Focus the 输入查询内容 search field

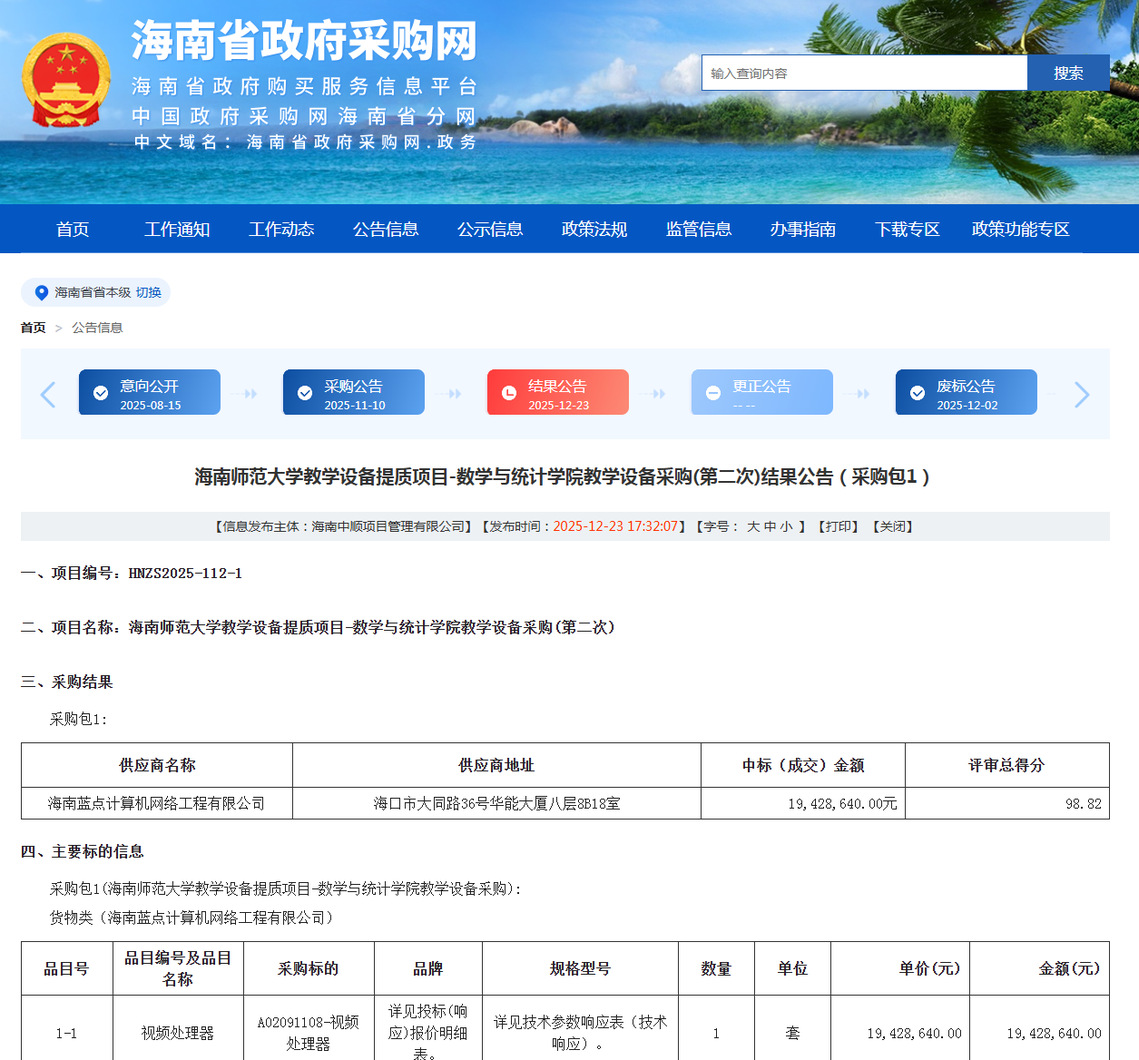click(x=863, y=73)
